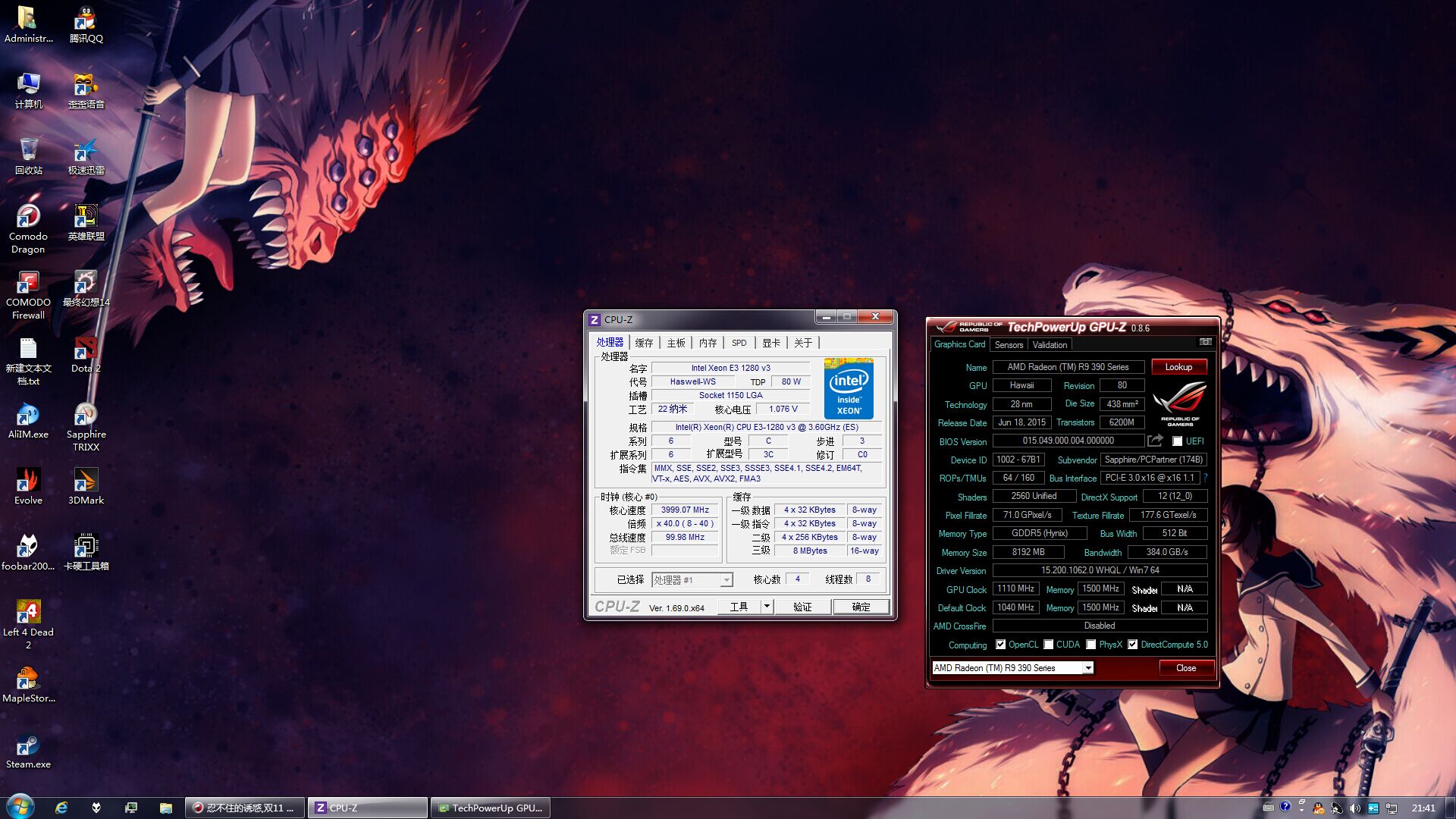Click the BIOS share/export icon
The width and height of the screenshot is (1456, 819).
click(x=1155, y=441)
